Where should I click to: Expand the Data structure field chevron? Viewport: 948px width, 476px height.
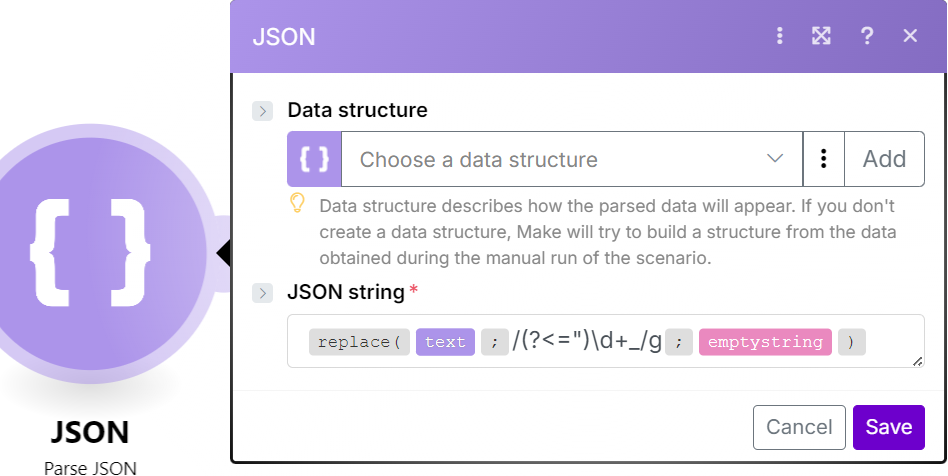coord(263,111)
